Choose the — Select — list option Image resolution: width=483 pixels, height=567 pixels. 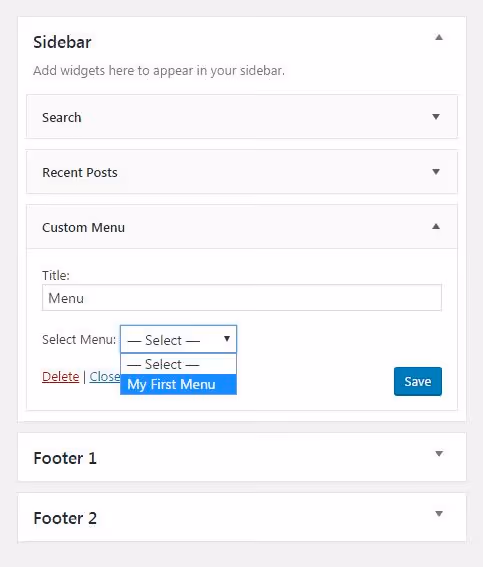[x=178, y=364]
